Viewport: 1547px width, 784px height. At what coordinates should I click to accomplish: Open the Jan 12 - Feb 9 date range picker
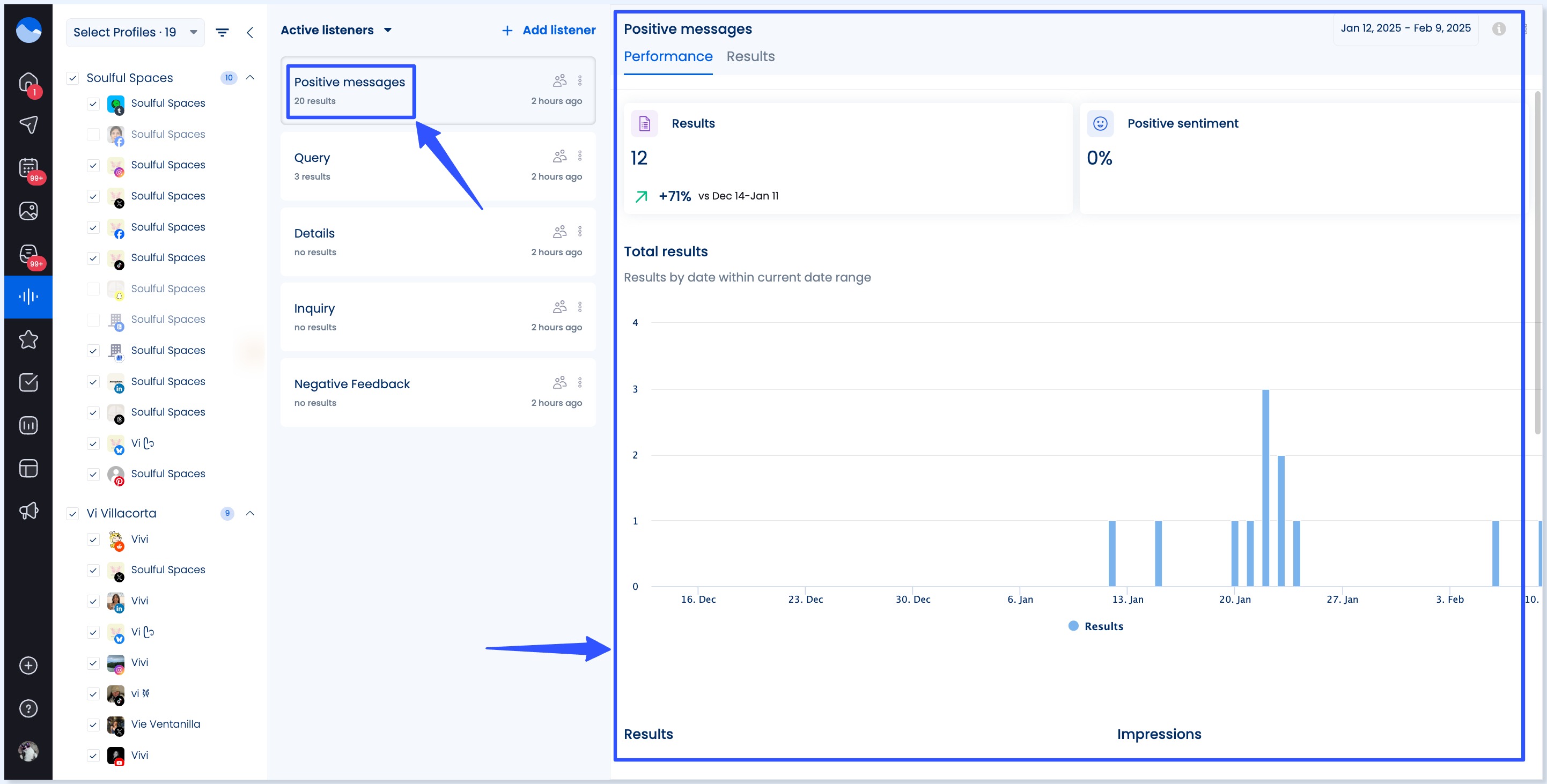(x=1405, y=27)
